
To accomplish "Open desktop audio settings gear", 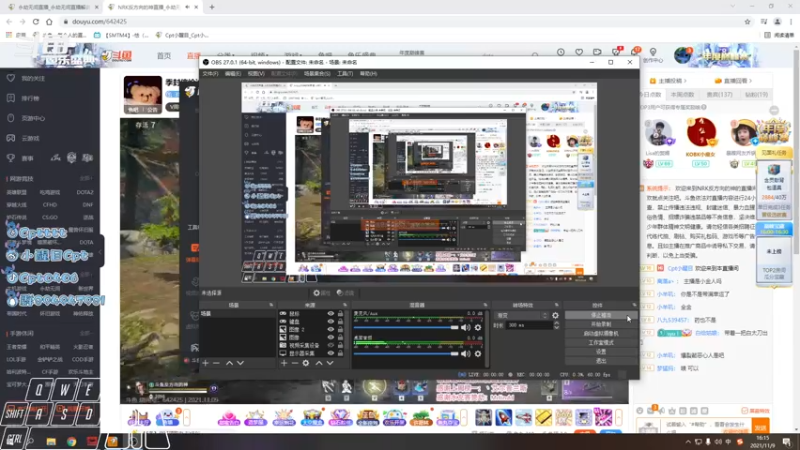I will pyautogui.click(x=478, y=354).
